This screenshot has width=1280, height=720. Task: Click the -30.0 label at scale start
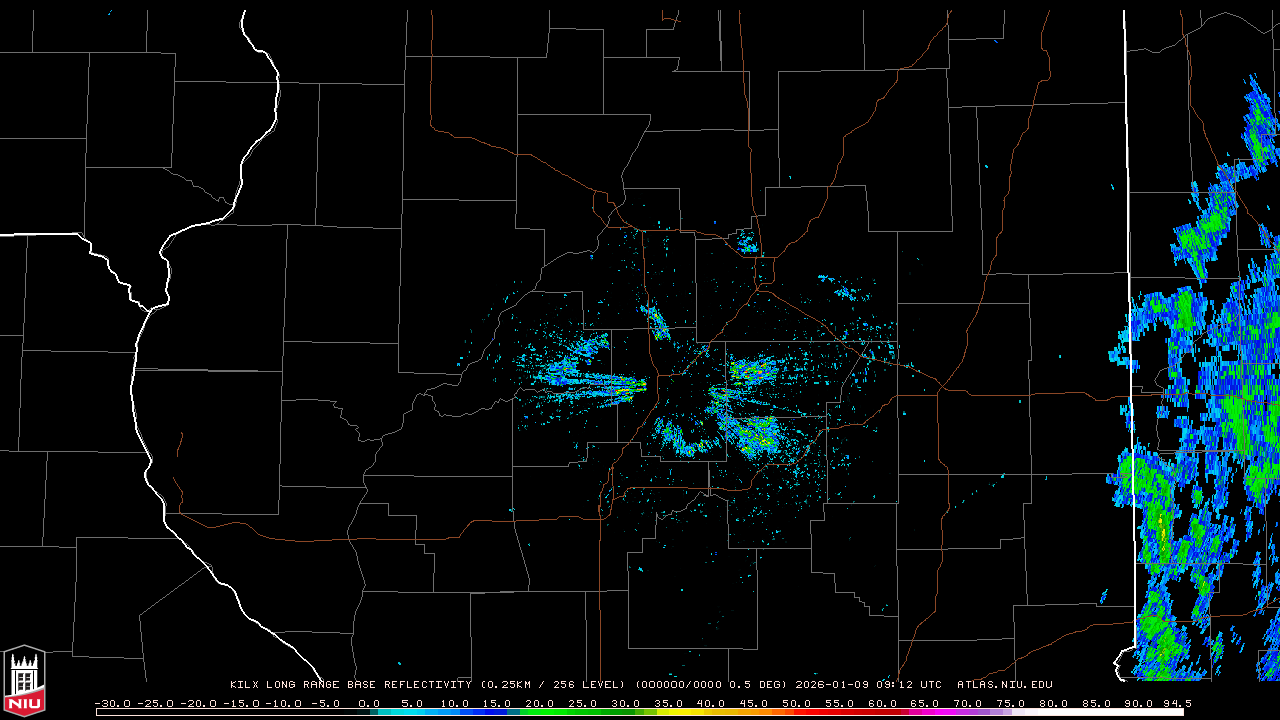111,704
